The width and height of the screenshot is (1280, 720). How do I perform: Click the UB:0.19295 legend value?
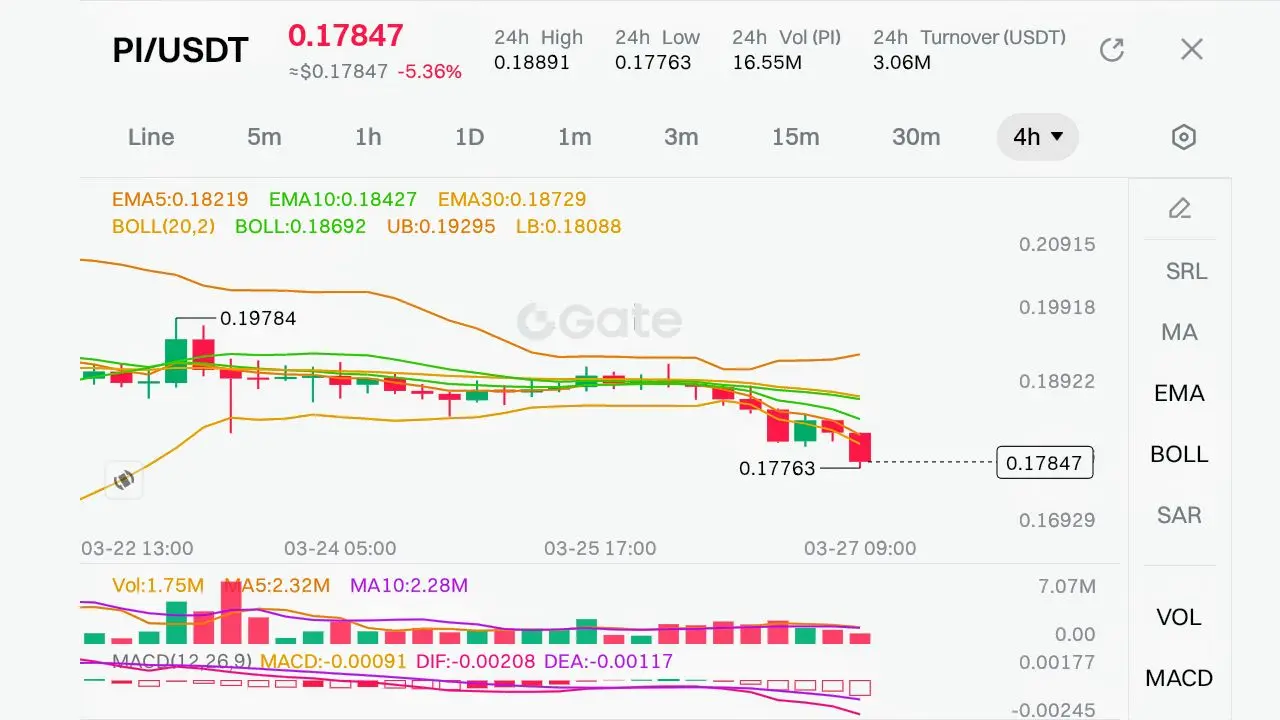(441, 226)
